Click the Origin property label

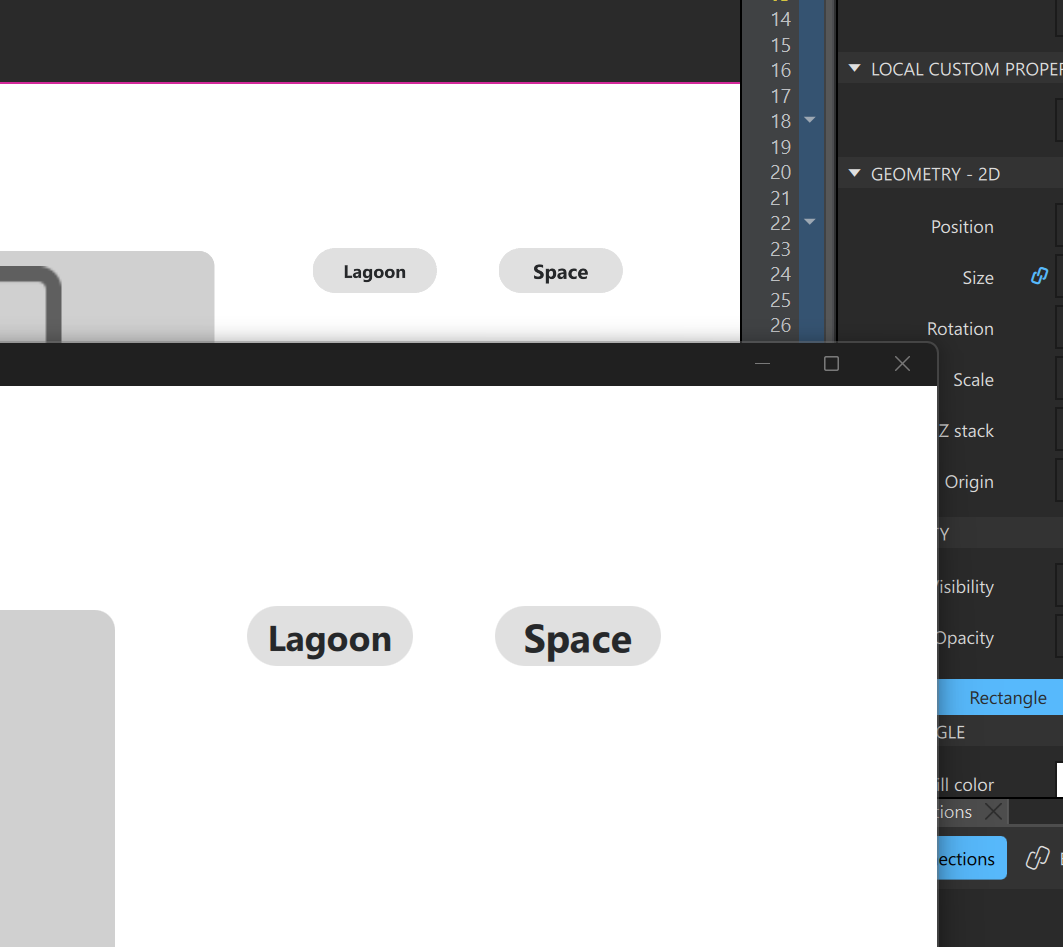(969, 482)
